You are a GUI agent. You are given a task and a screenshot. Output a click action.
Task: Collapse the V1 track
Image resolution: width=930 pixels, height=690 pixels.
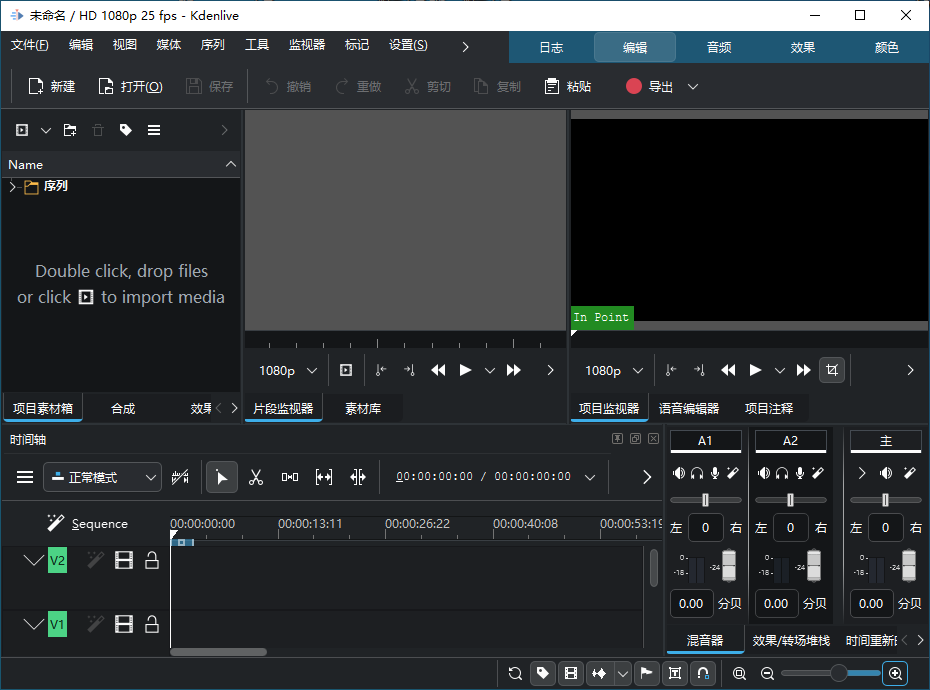click(34, 624)
